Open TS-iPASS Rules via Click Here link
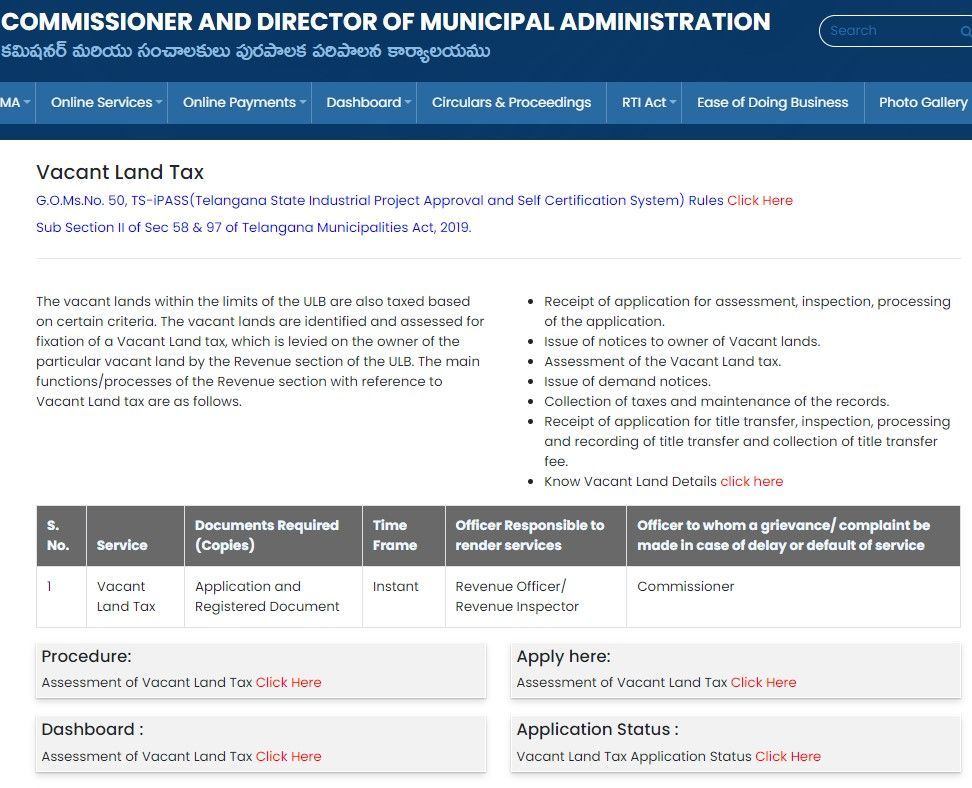 pos(760,200)
